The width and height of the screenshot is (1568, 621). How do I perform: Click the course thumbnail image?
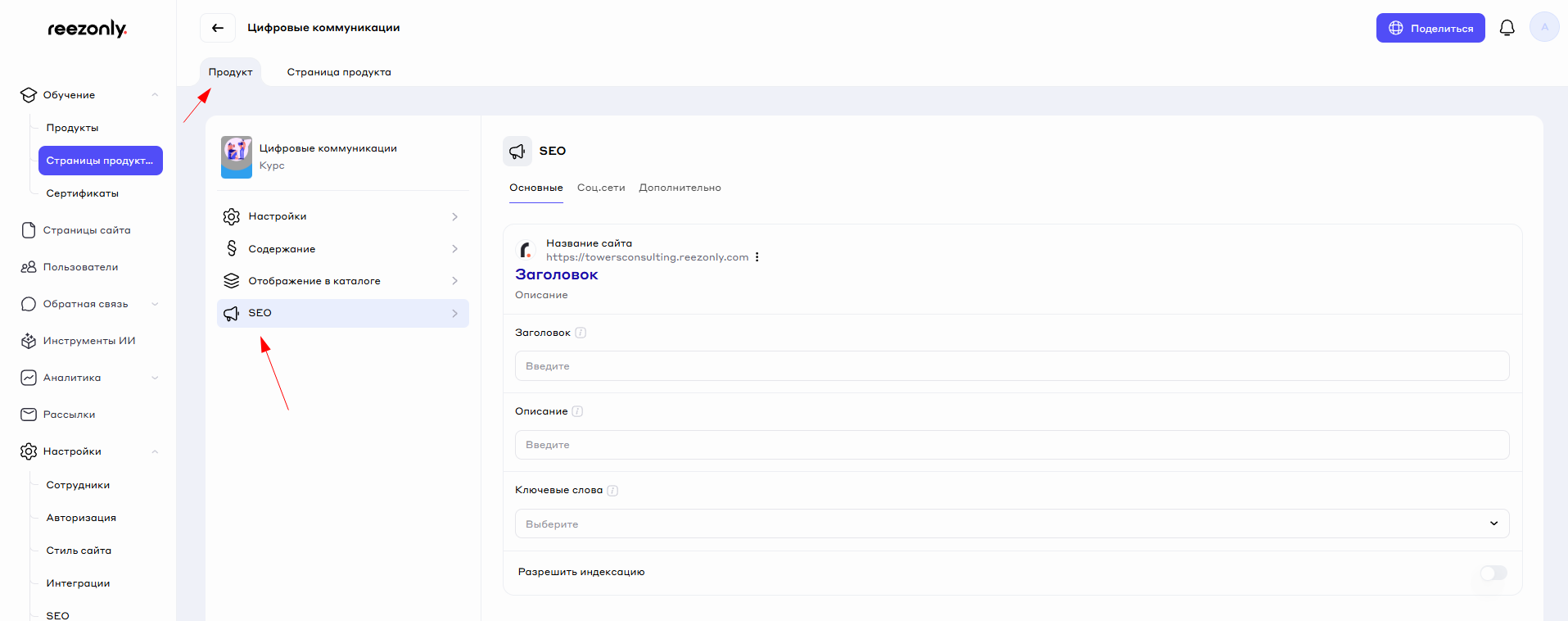[x=237, y=156]
